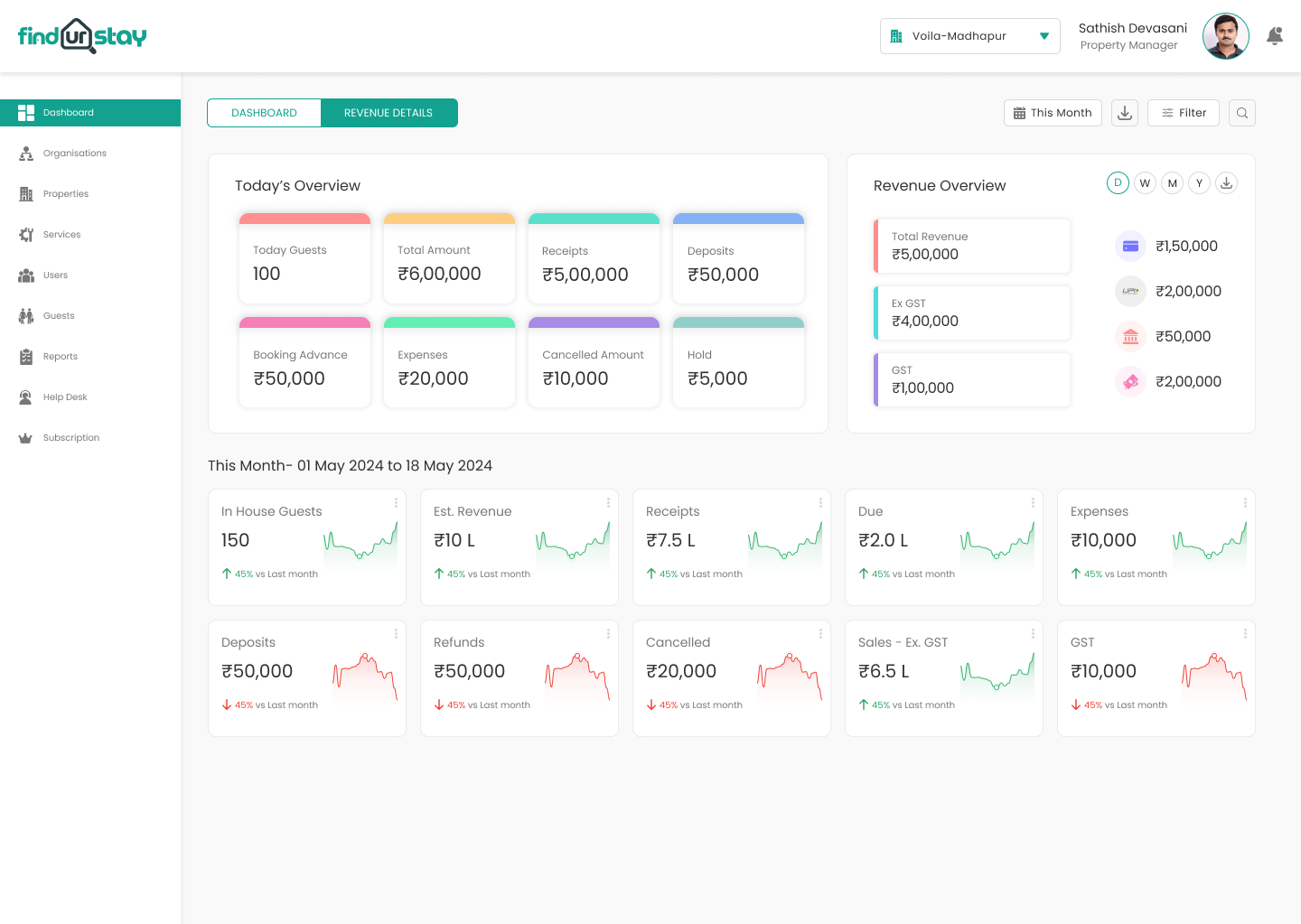Open the three-dot menu on monthly Receipts card

pyautogui.click(x=820, y=502)
